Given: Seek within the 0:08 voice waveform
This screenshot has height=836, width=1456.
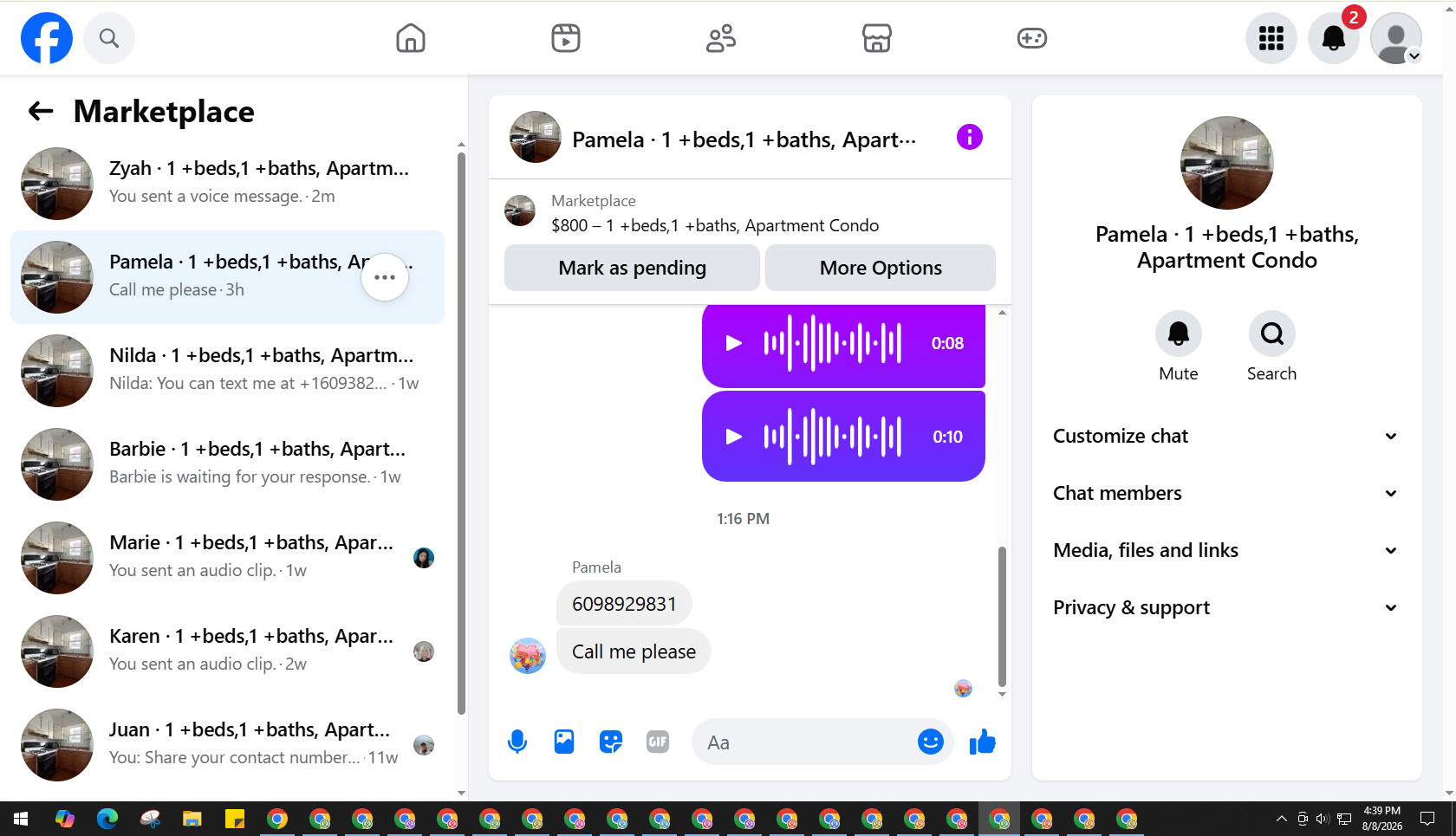Looking at the screenshot, I should coord(833,343).
